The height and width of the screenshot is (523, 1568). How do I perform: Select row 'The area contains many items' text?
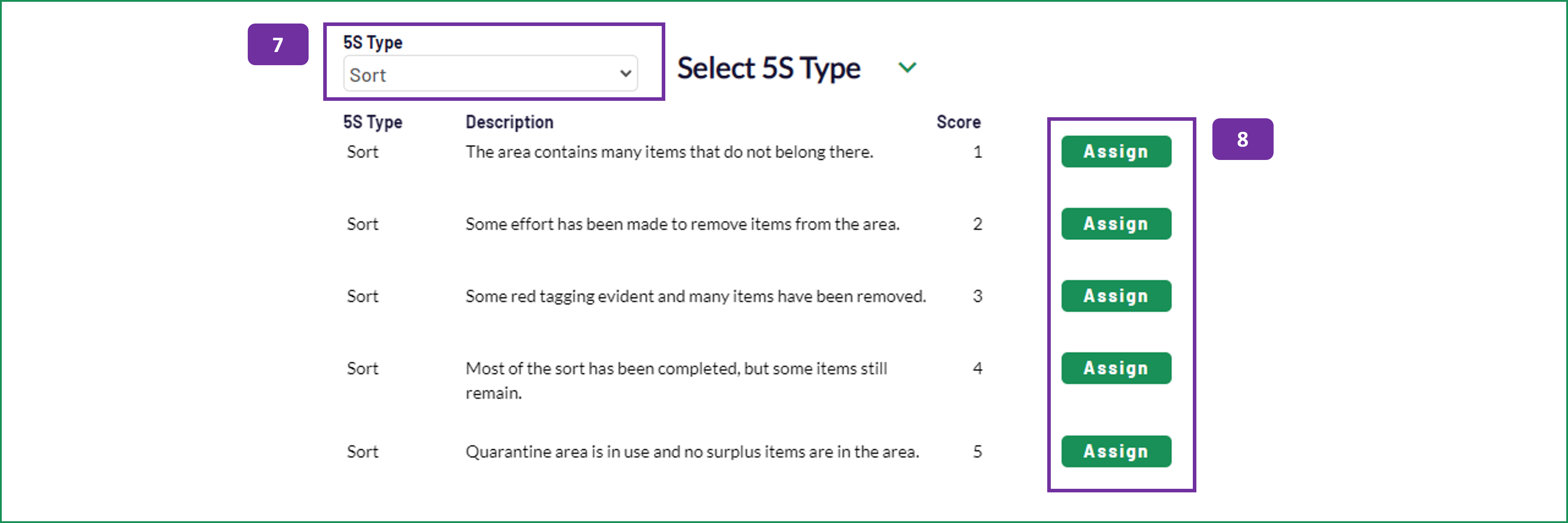(669, 152)
